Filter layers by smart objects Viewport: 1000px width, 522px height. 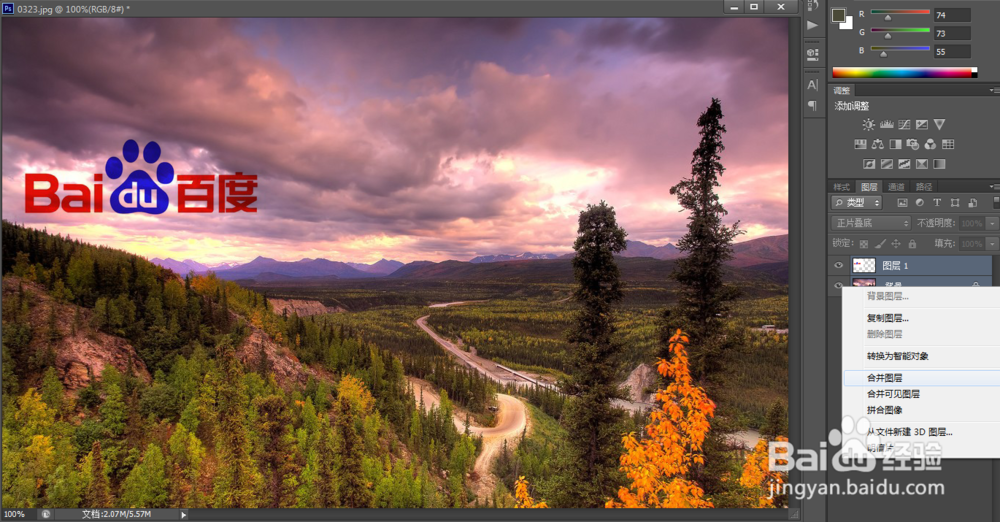[973, 203]
